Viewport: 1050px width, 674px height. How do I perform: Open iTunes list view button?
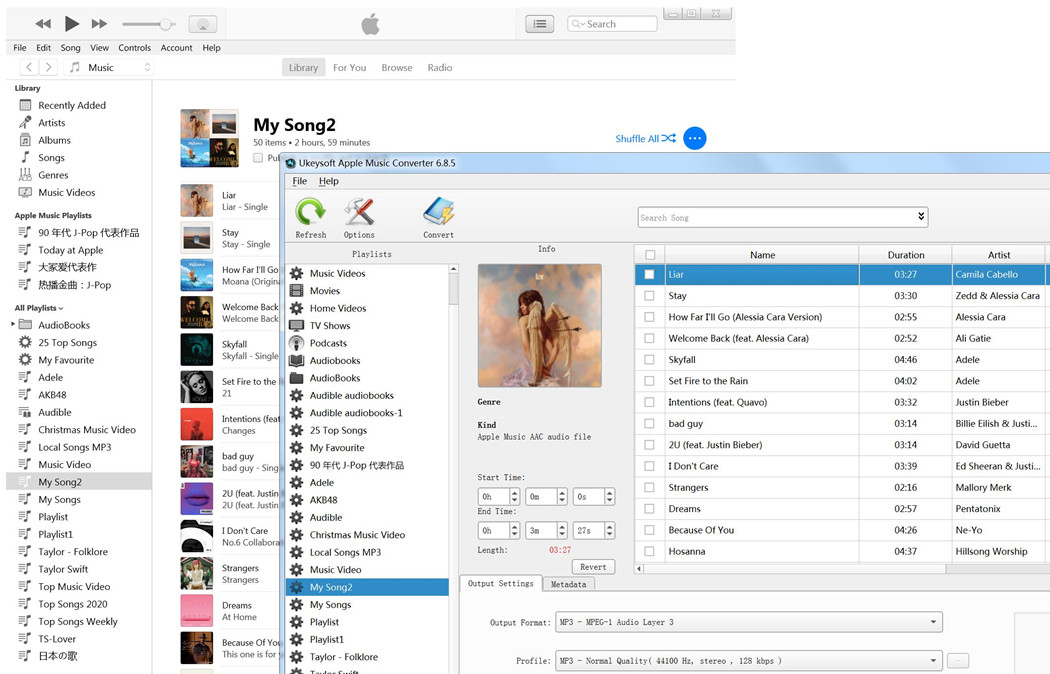[x=539, y=24]
